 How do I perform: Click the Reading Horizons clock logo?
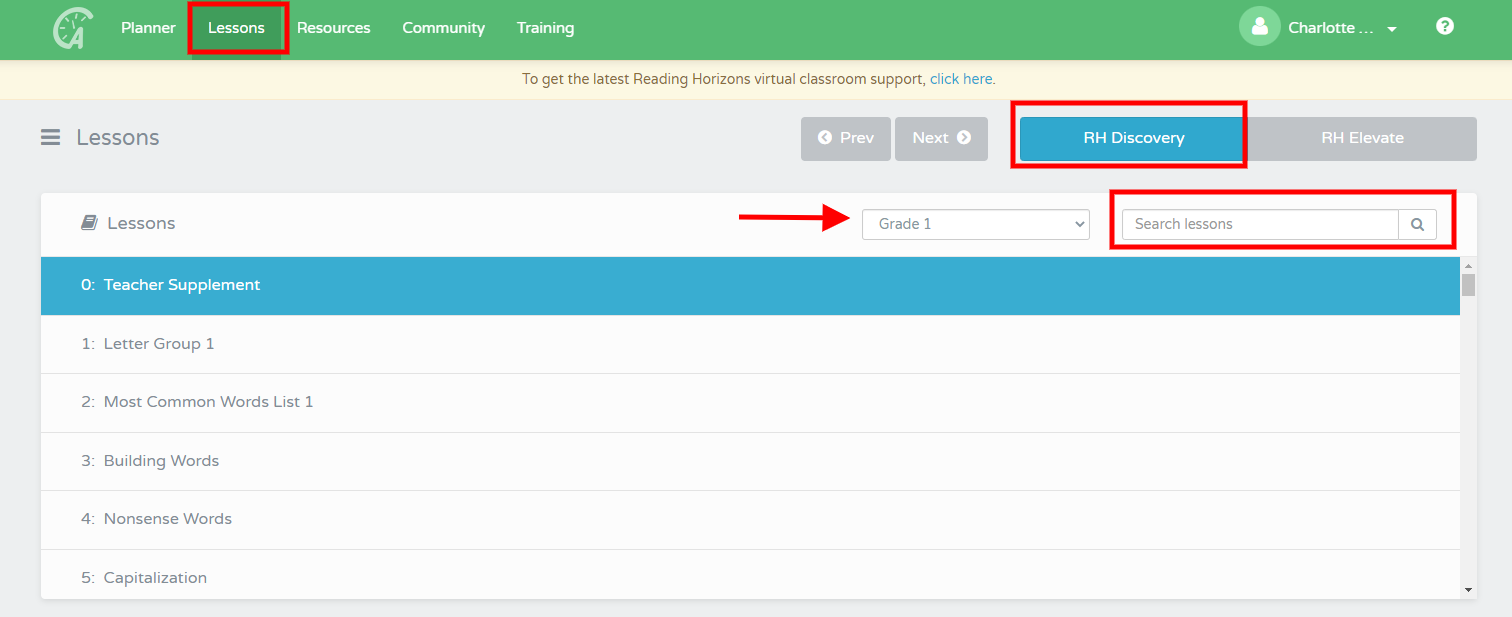point(73,28)
